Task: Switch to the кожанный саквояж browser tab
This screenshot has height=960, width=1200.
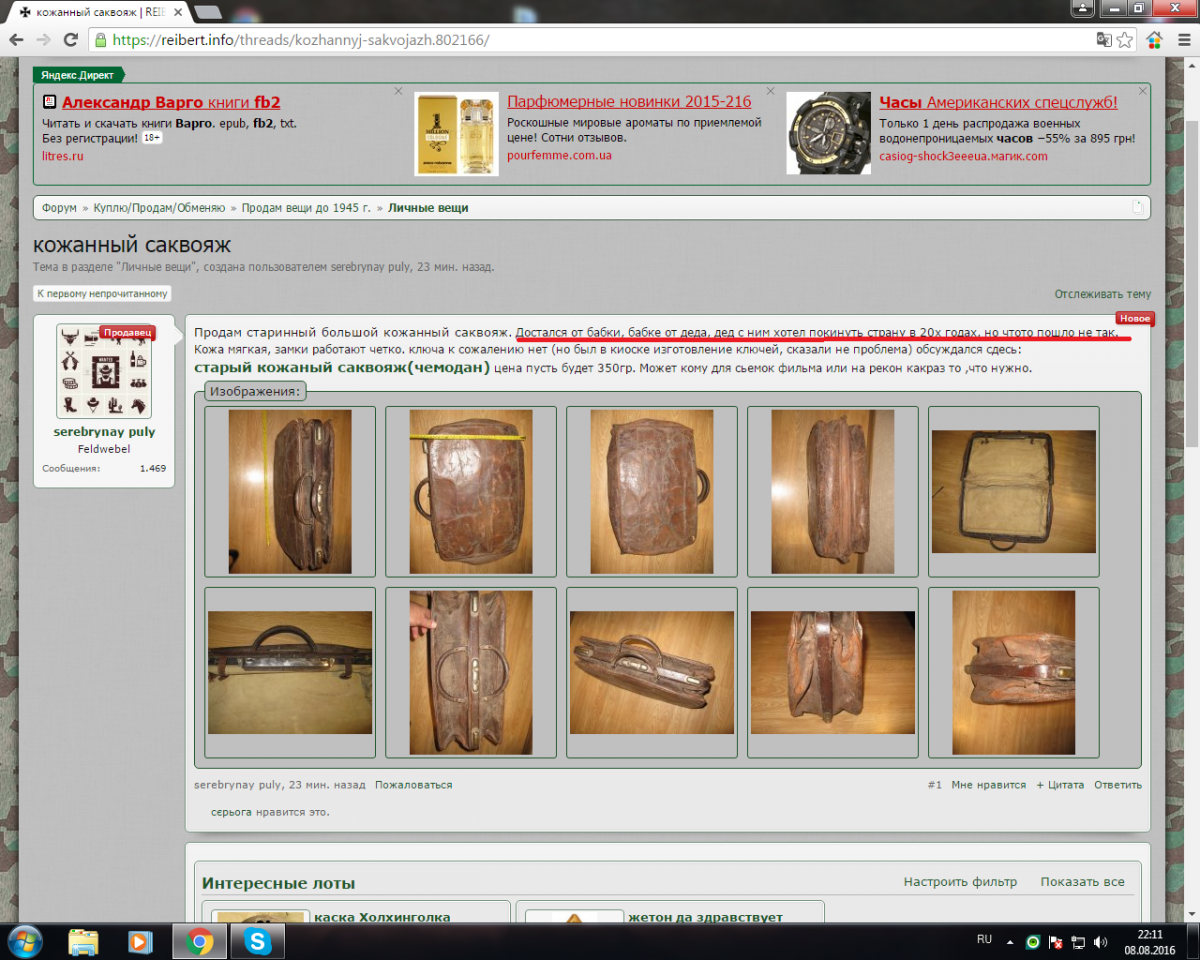Action: [92, 12]
